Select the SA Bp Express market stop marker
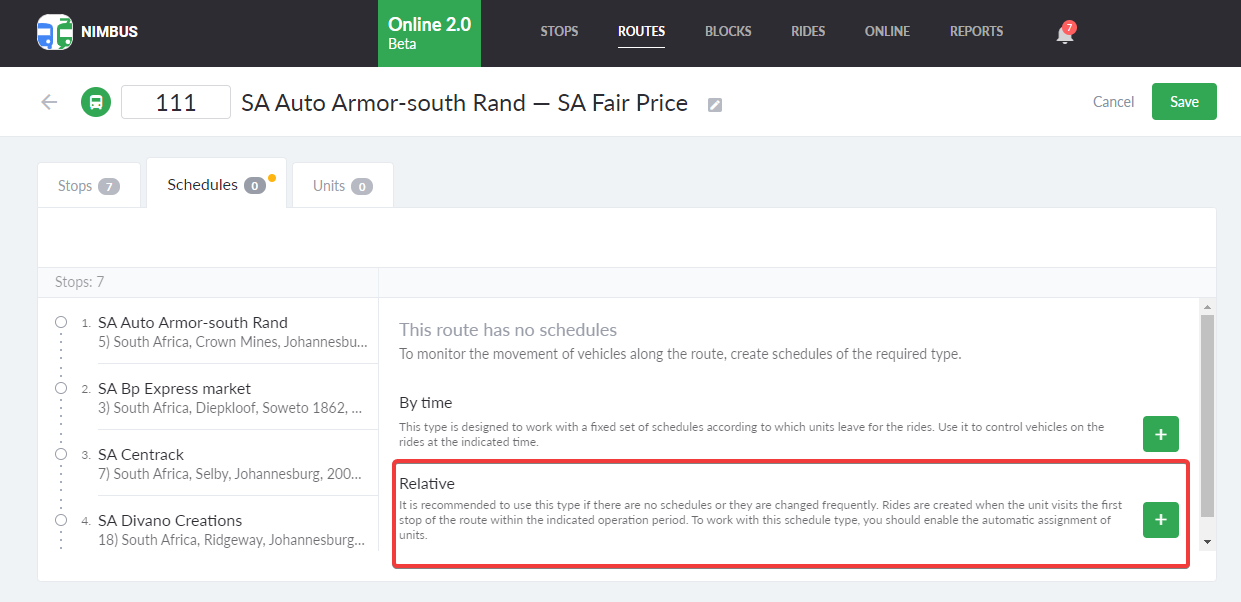Image resolution: width=1241 pixels, height=602 pixels. click(x=61, y=388)
